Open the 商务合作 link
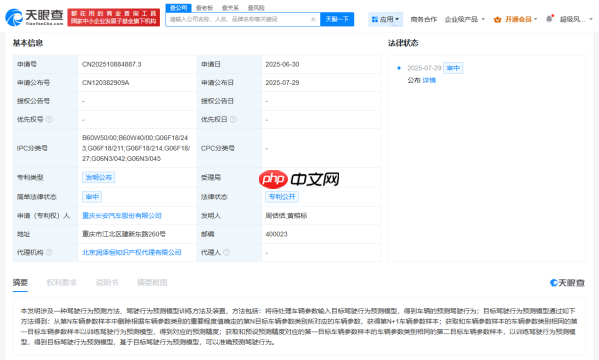 [x=424, y=19]
